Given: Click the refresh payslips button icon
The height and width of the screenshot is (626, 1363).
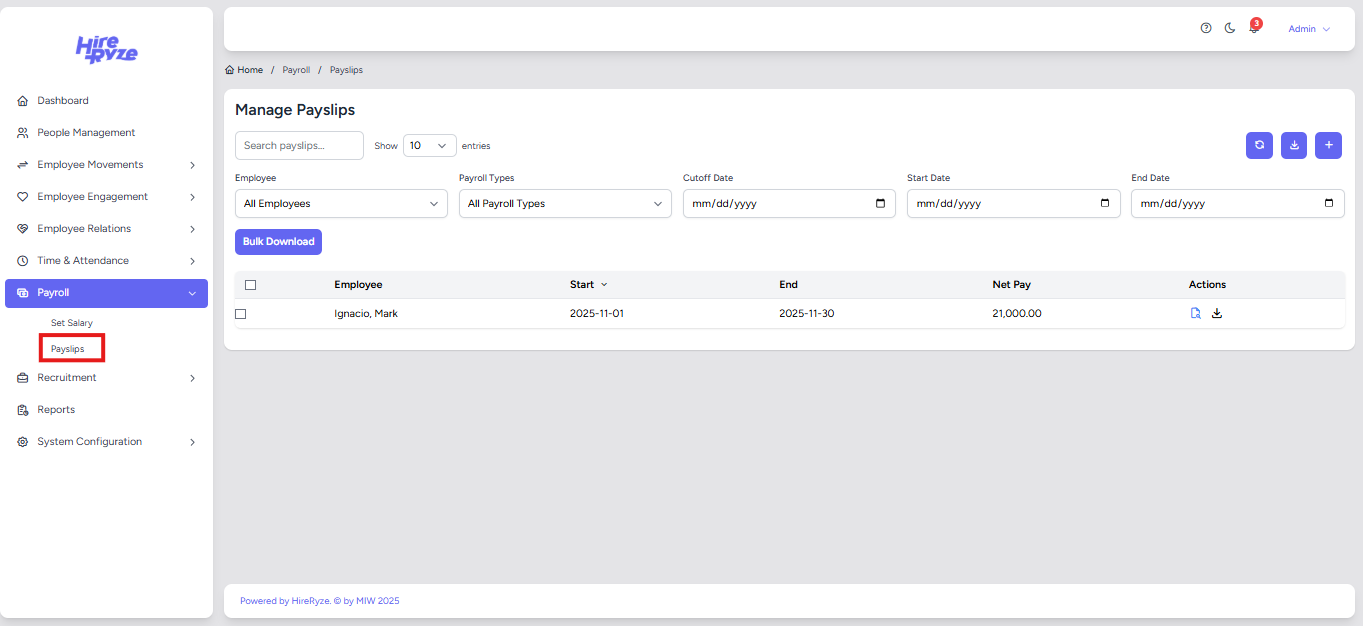Looking at the screenshot, I should [x=1259, y=145].
